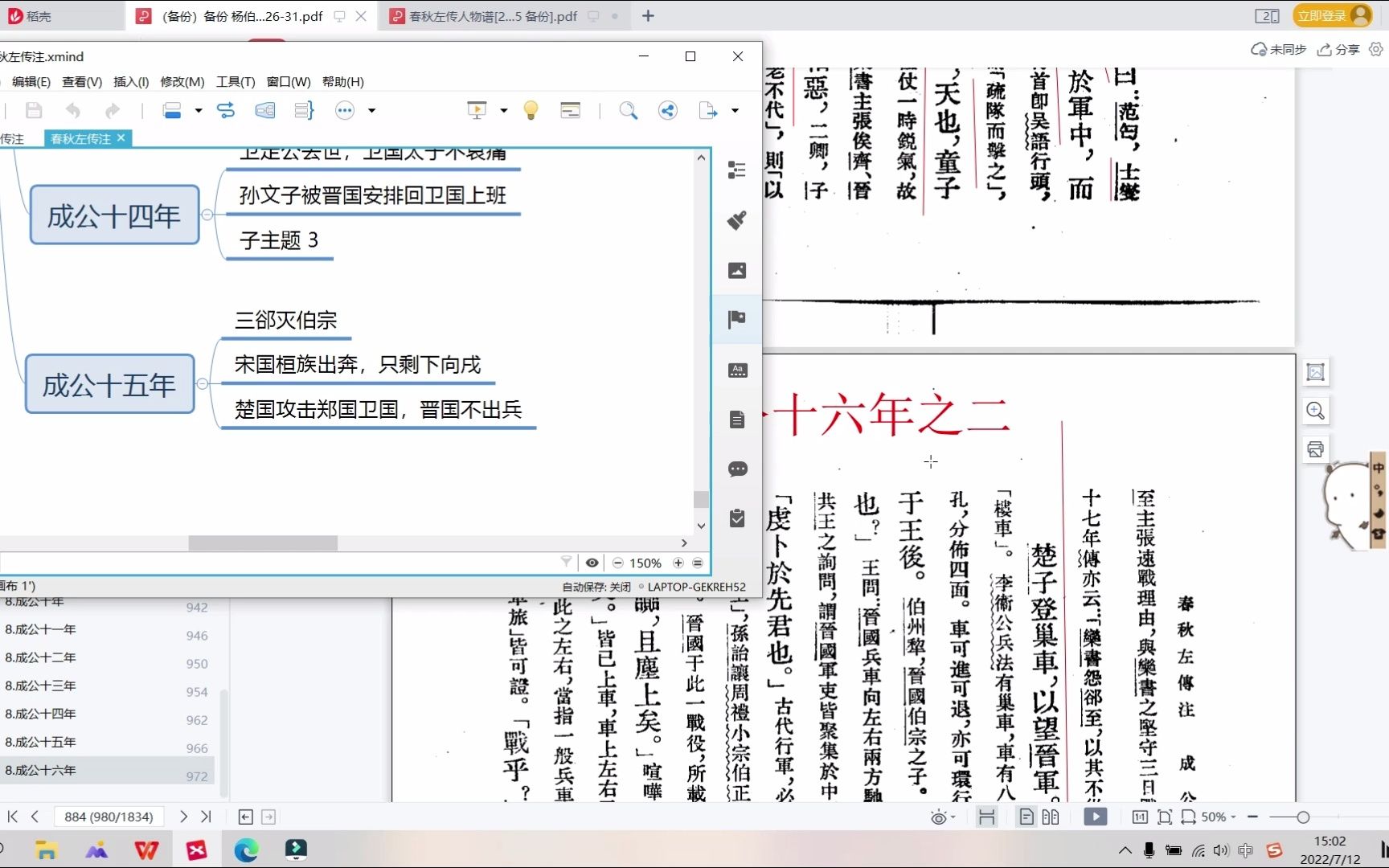Viewport: 1389px width, 868px height.
Task: Toggle actual size 1:1 icon in PDF viewer
Action: [1140, 817]
